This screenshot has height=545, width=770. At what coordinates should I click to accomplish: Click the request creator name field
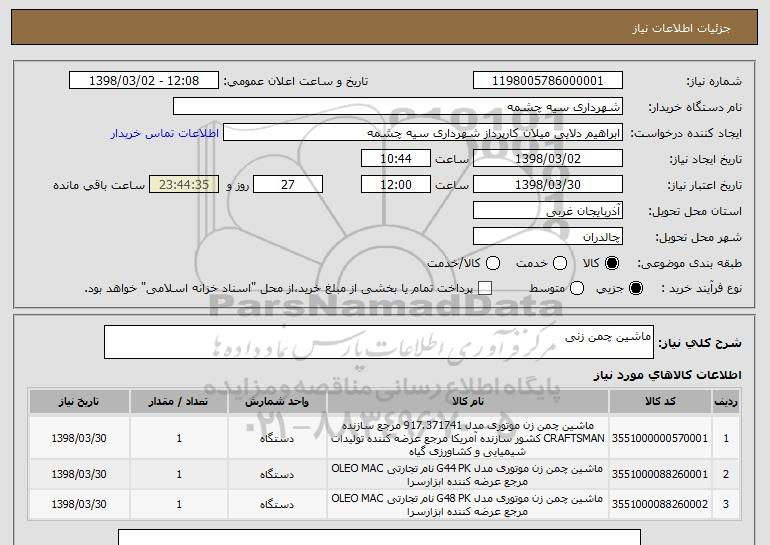coord(423,133)
